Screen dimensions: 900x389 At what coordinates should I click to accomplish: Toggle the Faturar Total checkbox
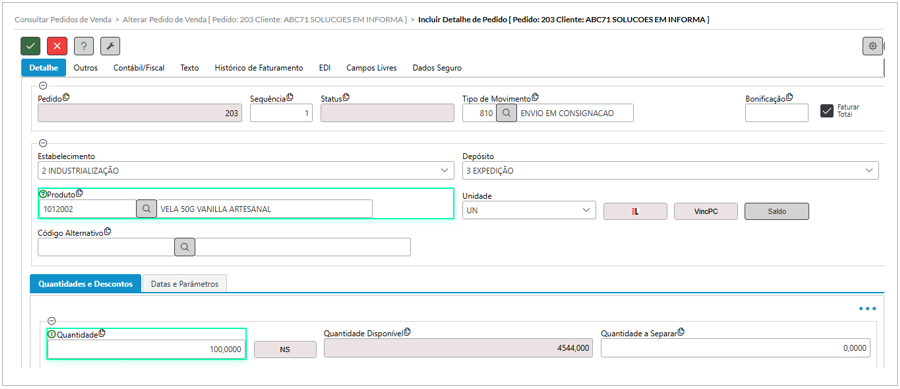point(827,111)
